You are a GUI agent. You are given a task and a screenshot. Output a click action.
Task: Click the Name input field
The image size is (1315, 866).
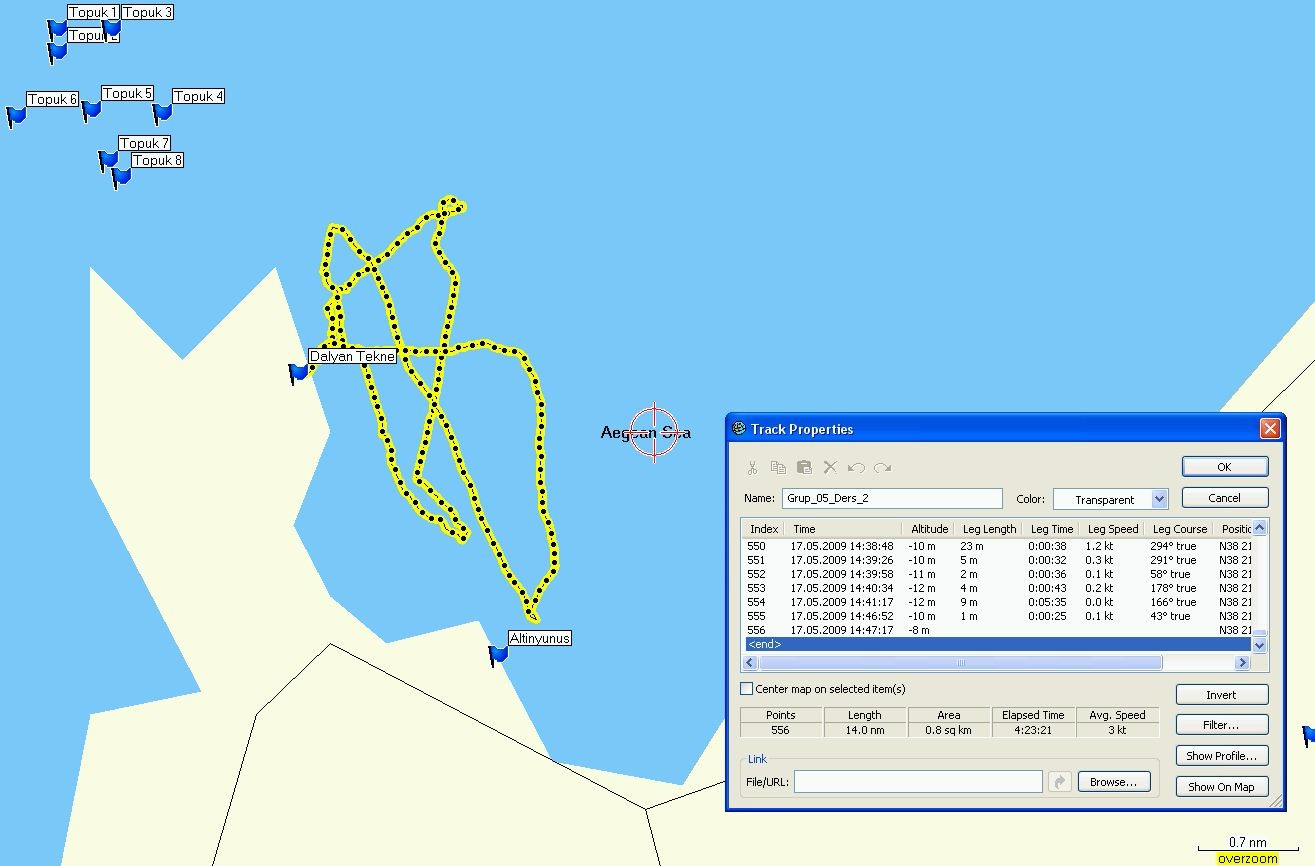coord(892,498)
